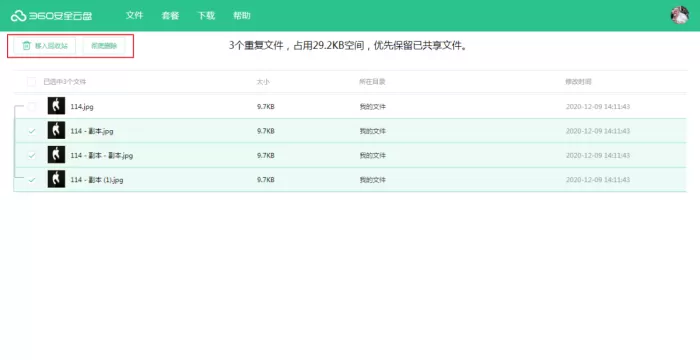Click the 9.7KB size of 114 - 副本 (1).jpg
This screenshot has height=360, width=700.
point(266,180)
